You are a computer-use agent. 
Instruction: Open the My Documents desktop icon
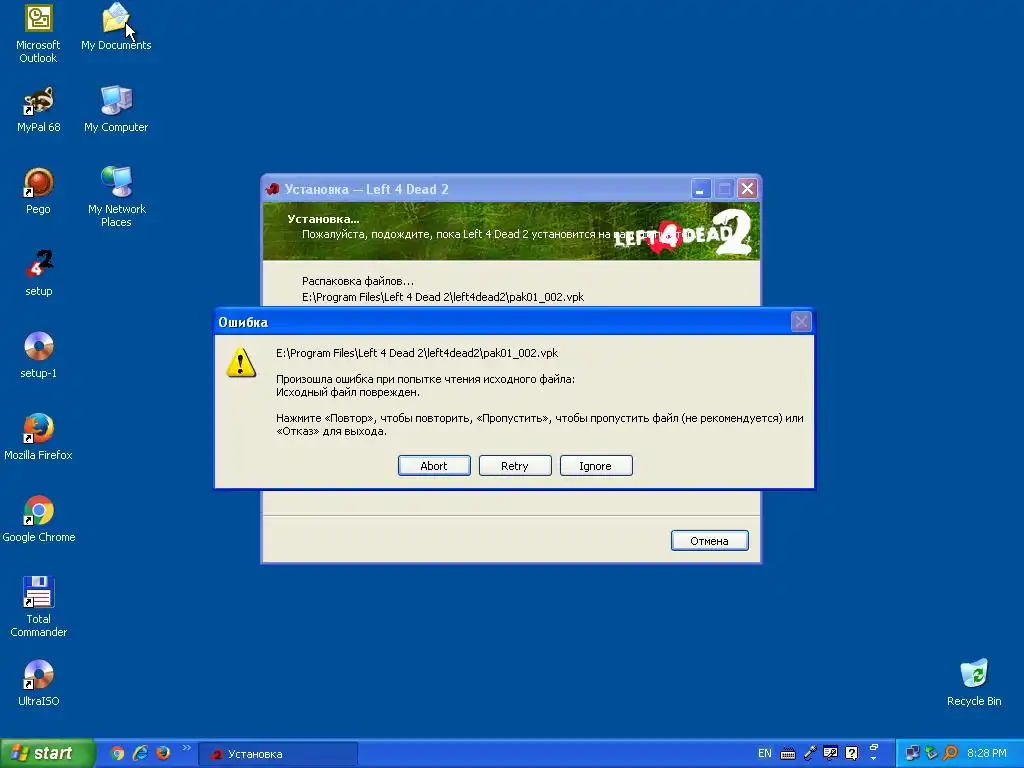pyautogui.click(x=116, y=27)
